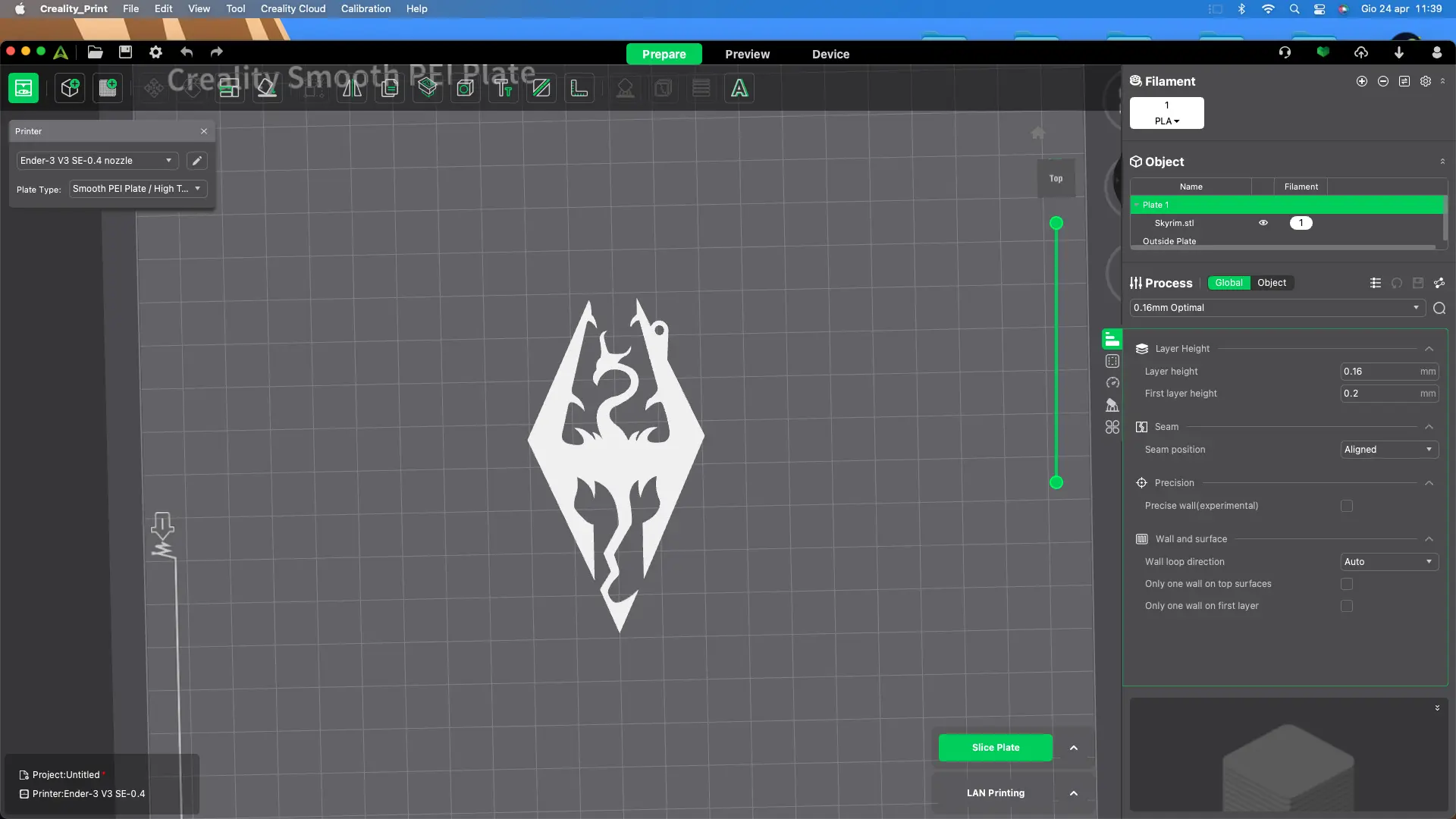Switch the Process scope to Global
Screen dimensions: 1456x819
[1228, 283]
